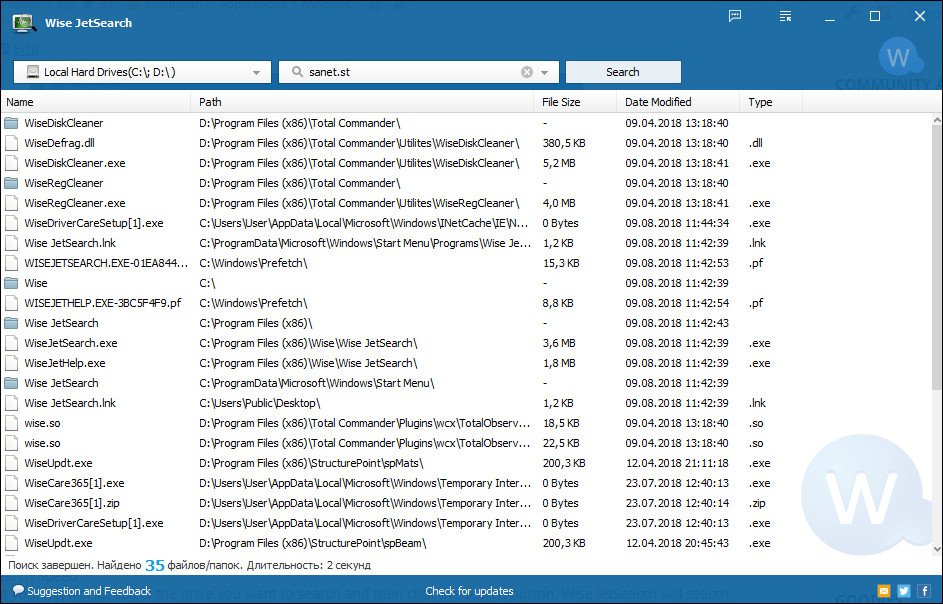The width and height of the screenshot is (943, 604).
Task: Select the WiseDriverCareSetup[1].exe row in INetCache
Action: tap(466, 223)
